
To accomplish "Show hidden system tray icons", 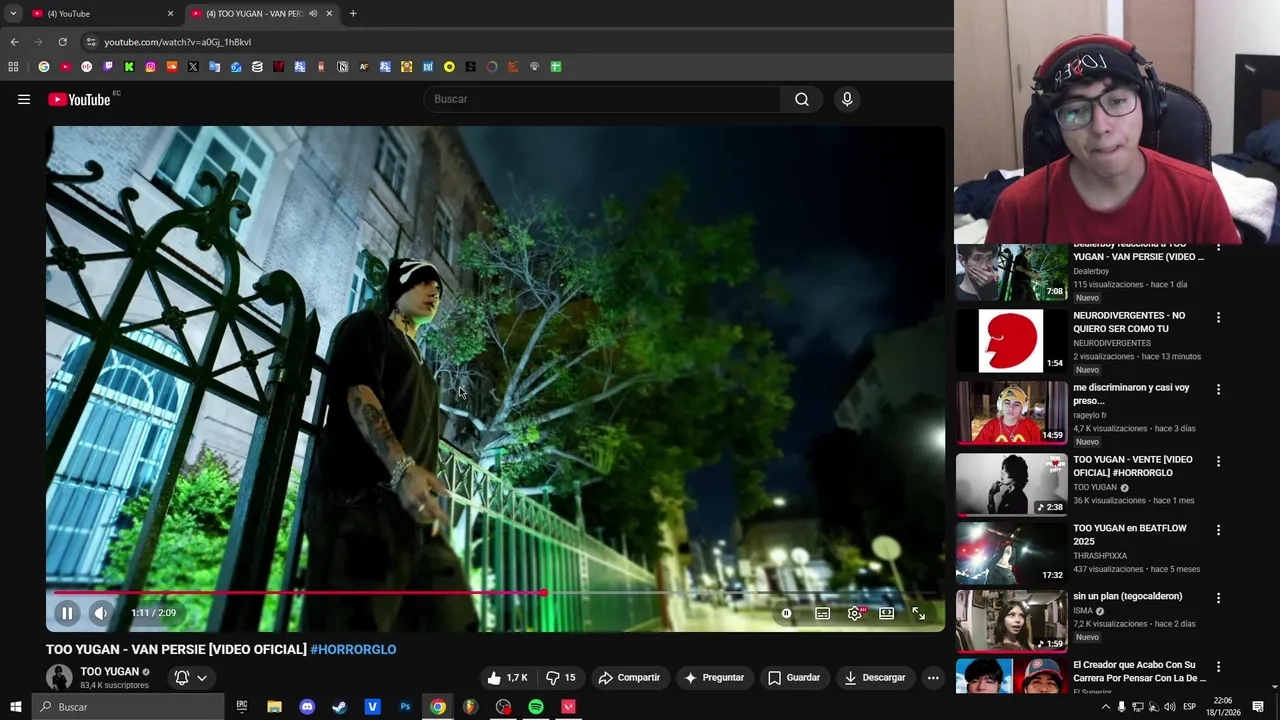I will point(1105,707).
